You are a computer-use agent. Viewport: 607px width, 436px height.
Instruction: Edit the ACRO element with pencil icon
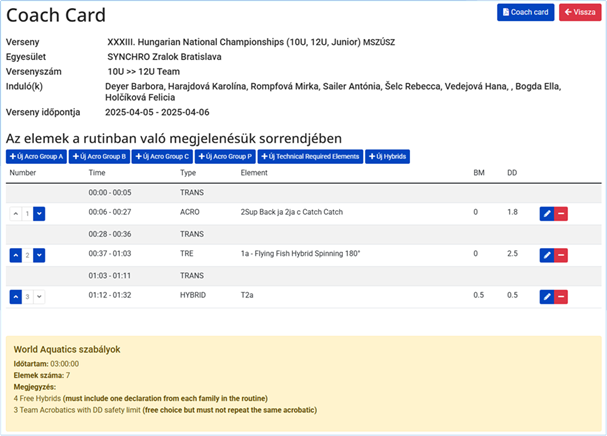546,214
